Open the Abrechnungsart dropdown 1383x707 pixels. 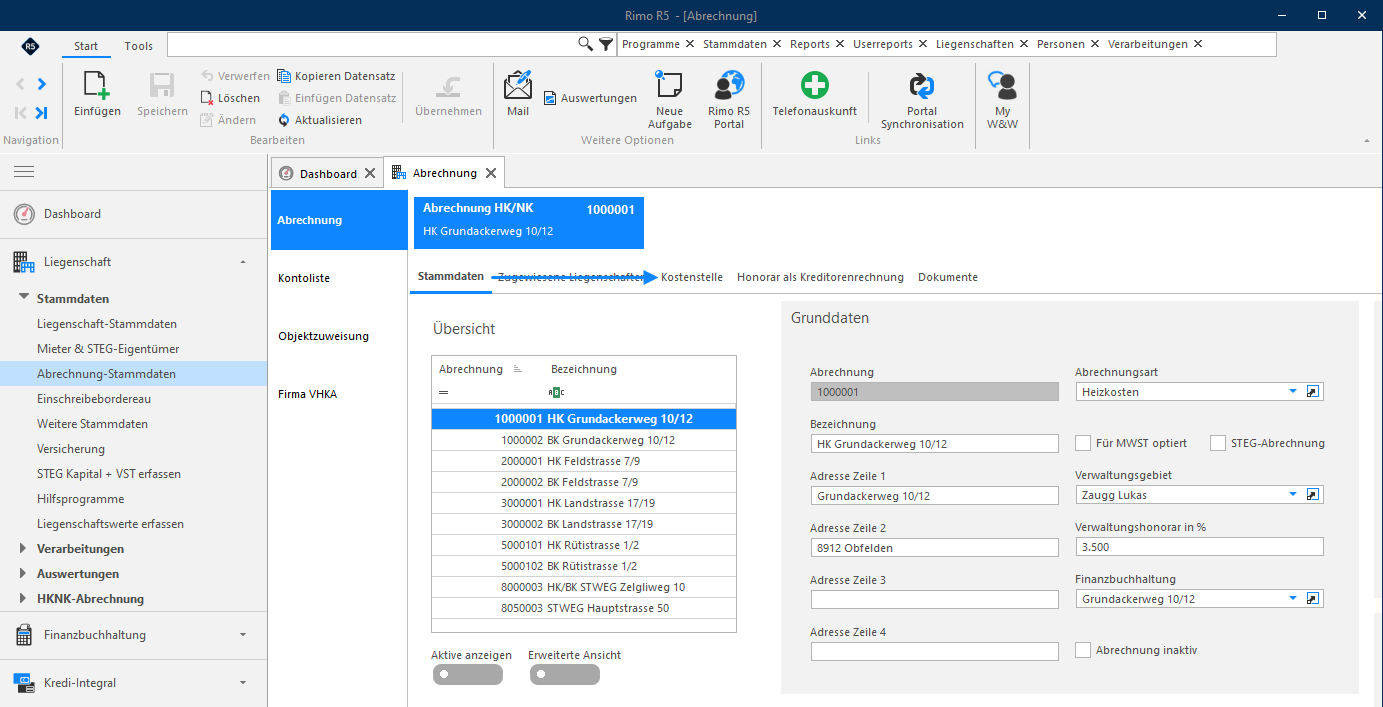point(1292,392)
